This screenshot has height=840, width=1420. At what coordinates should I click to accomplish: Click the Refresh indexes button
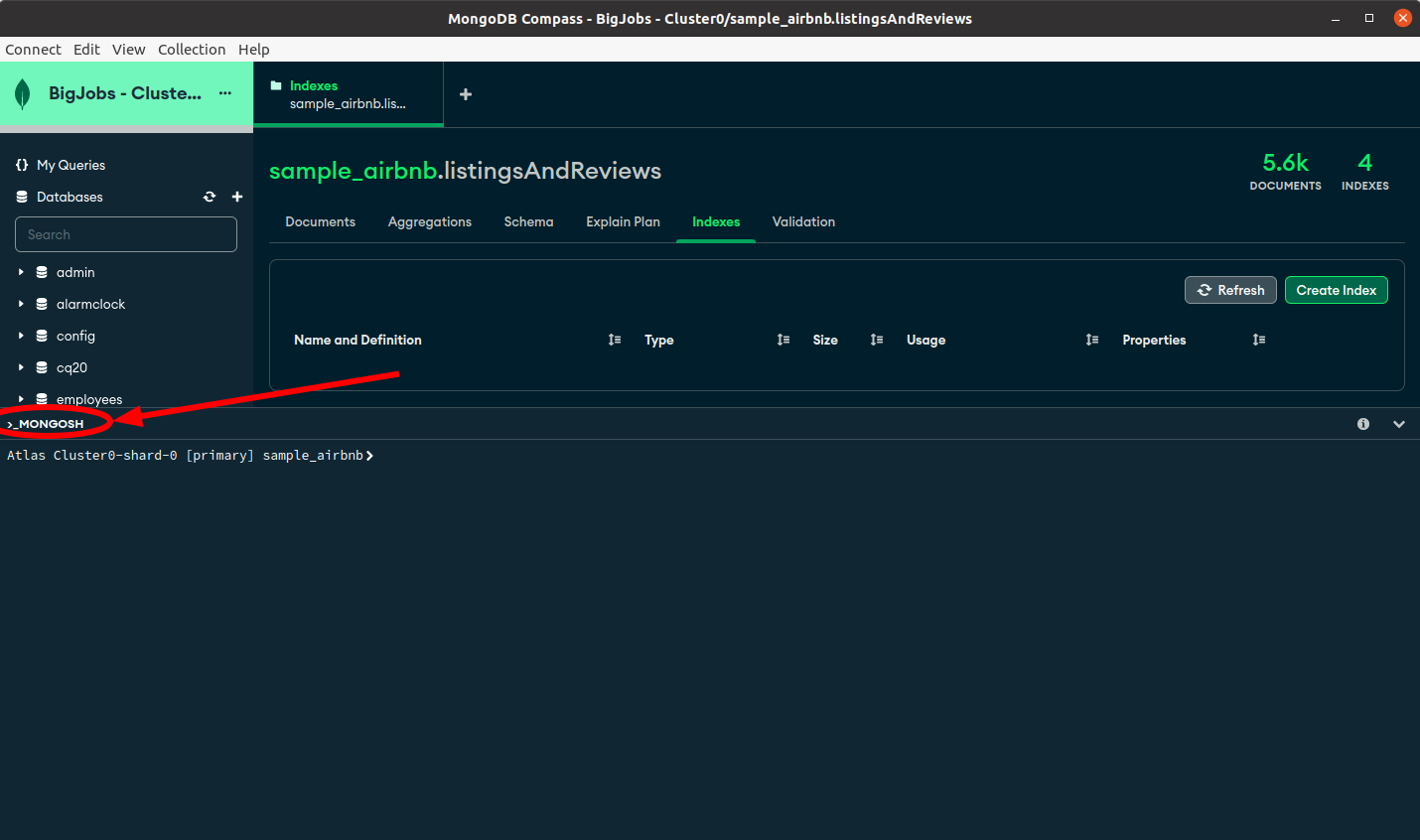pyautogui.click(x=1230, y=290)
